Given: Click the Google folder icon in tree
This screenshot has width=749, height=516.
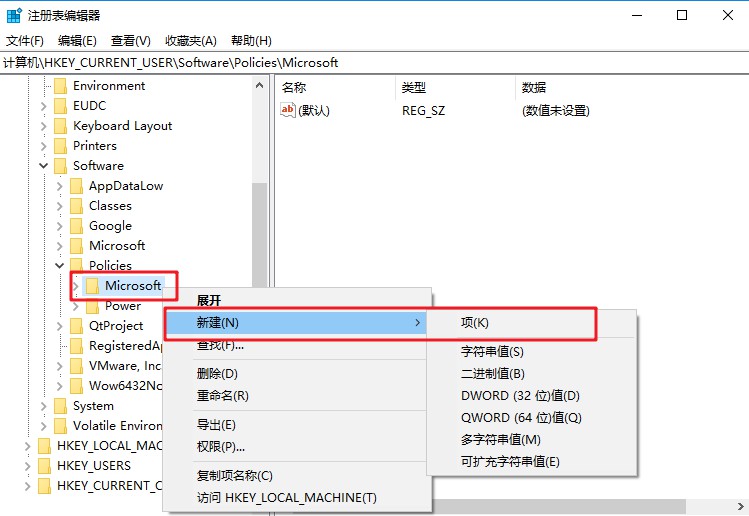Looking at the screenshot, I should pos(76,226).
